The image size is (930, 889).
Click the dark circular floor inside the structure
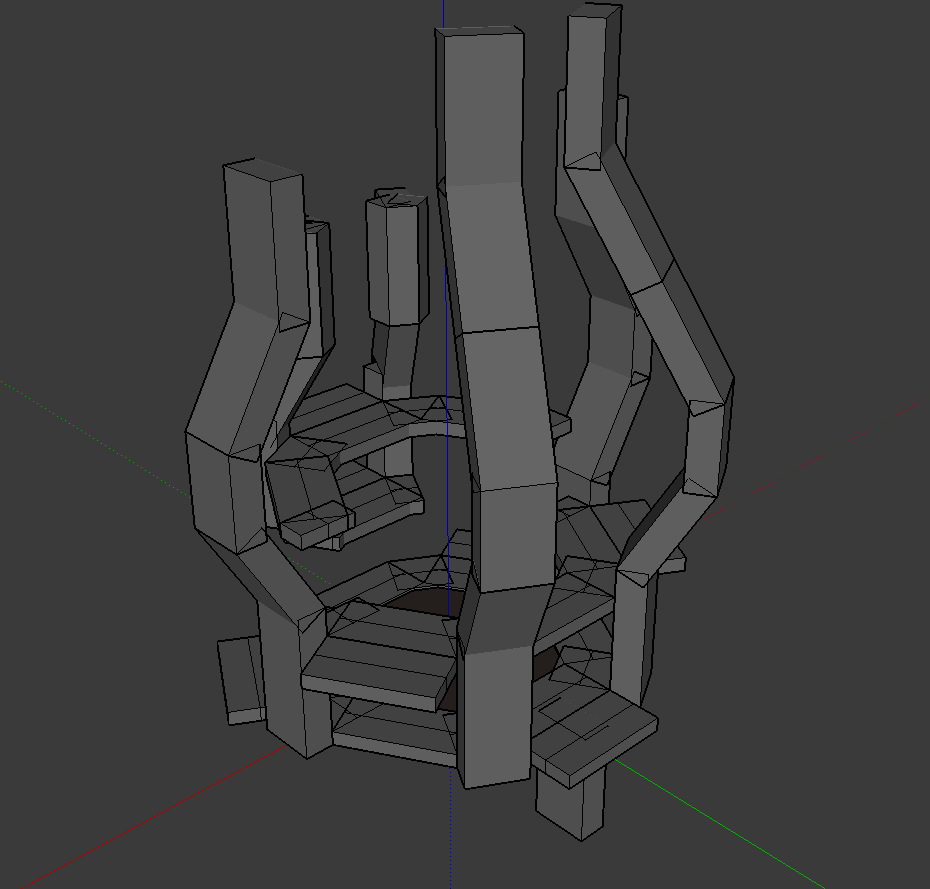[418, 602]
